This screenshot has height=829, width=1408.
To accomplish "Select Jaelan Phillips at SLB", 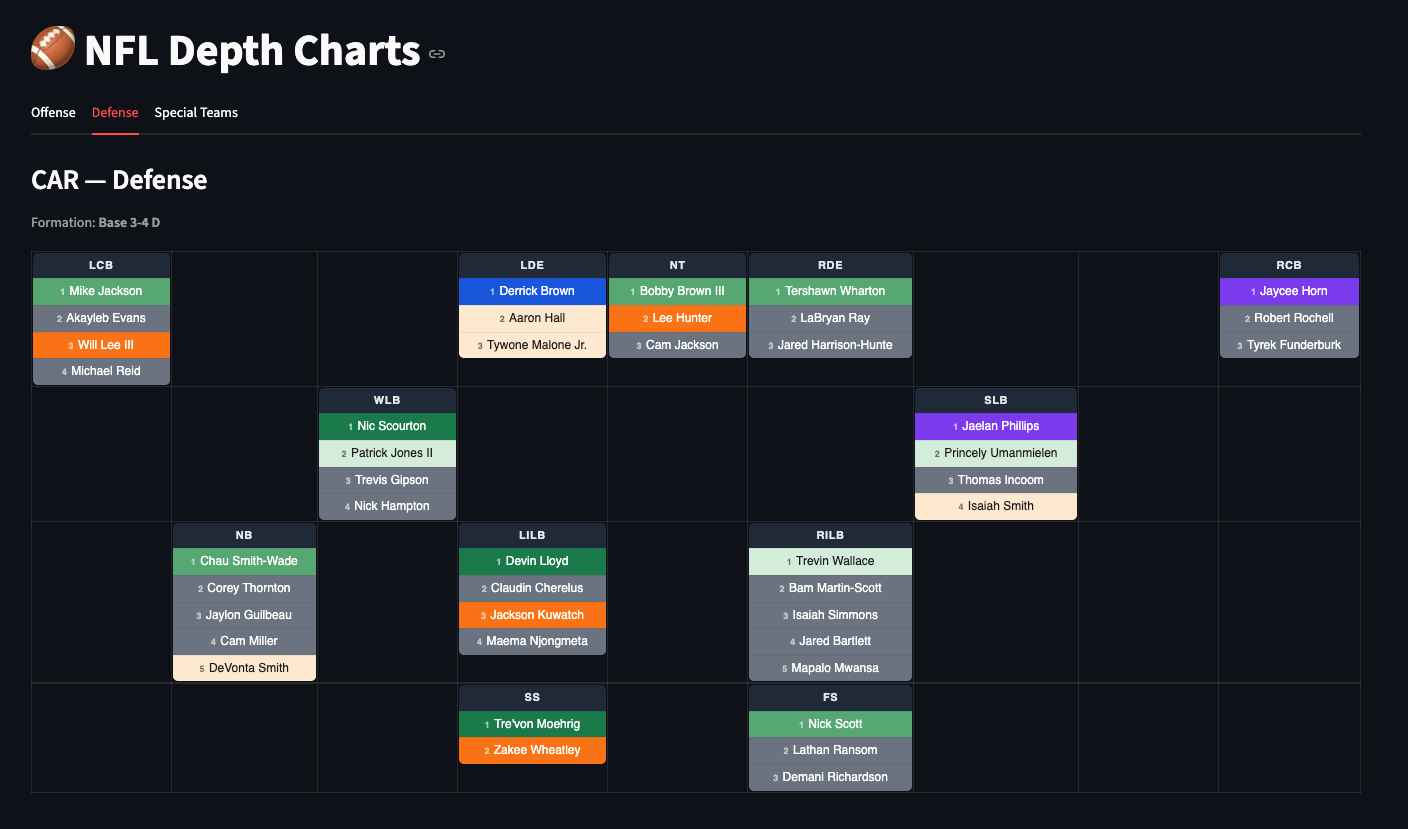I will (996, 426).
